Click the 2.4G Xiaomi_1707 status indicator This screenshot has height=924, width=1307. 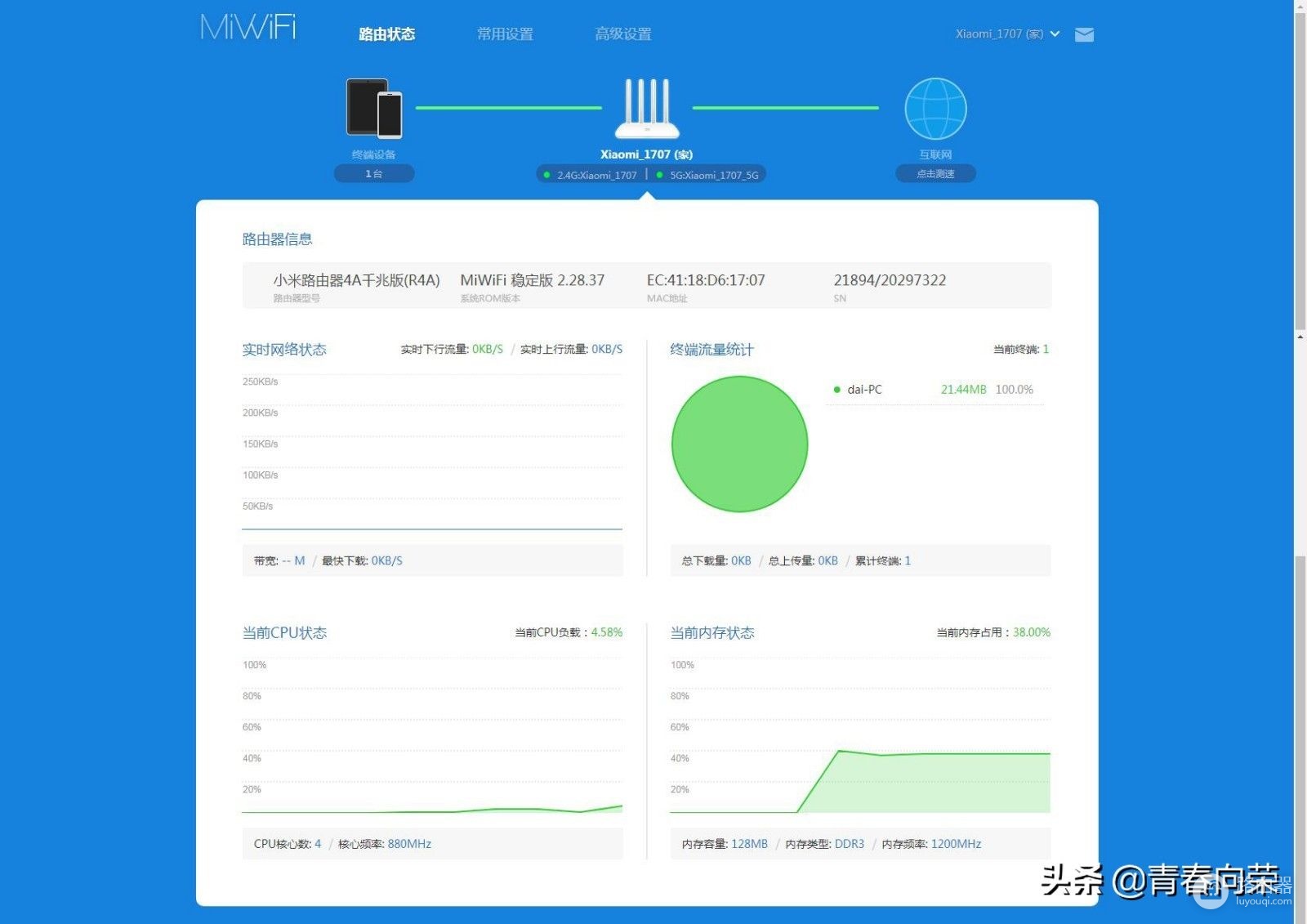(590, 175)
